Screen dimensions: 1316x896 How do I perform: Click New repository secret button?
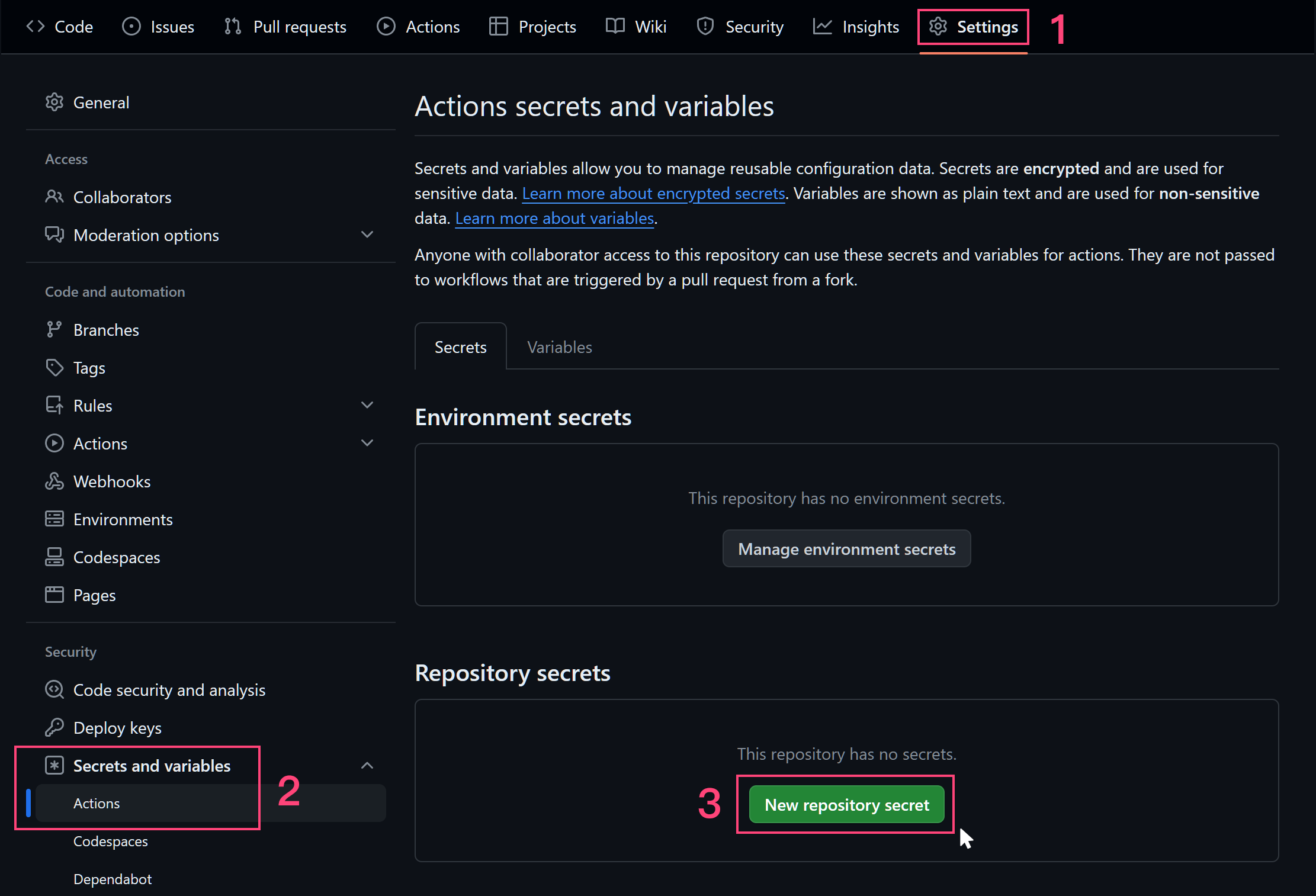[846, 804]
